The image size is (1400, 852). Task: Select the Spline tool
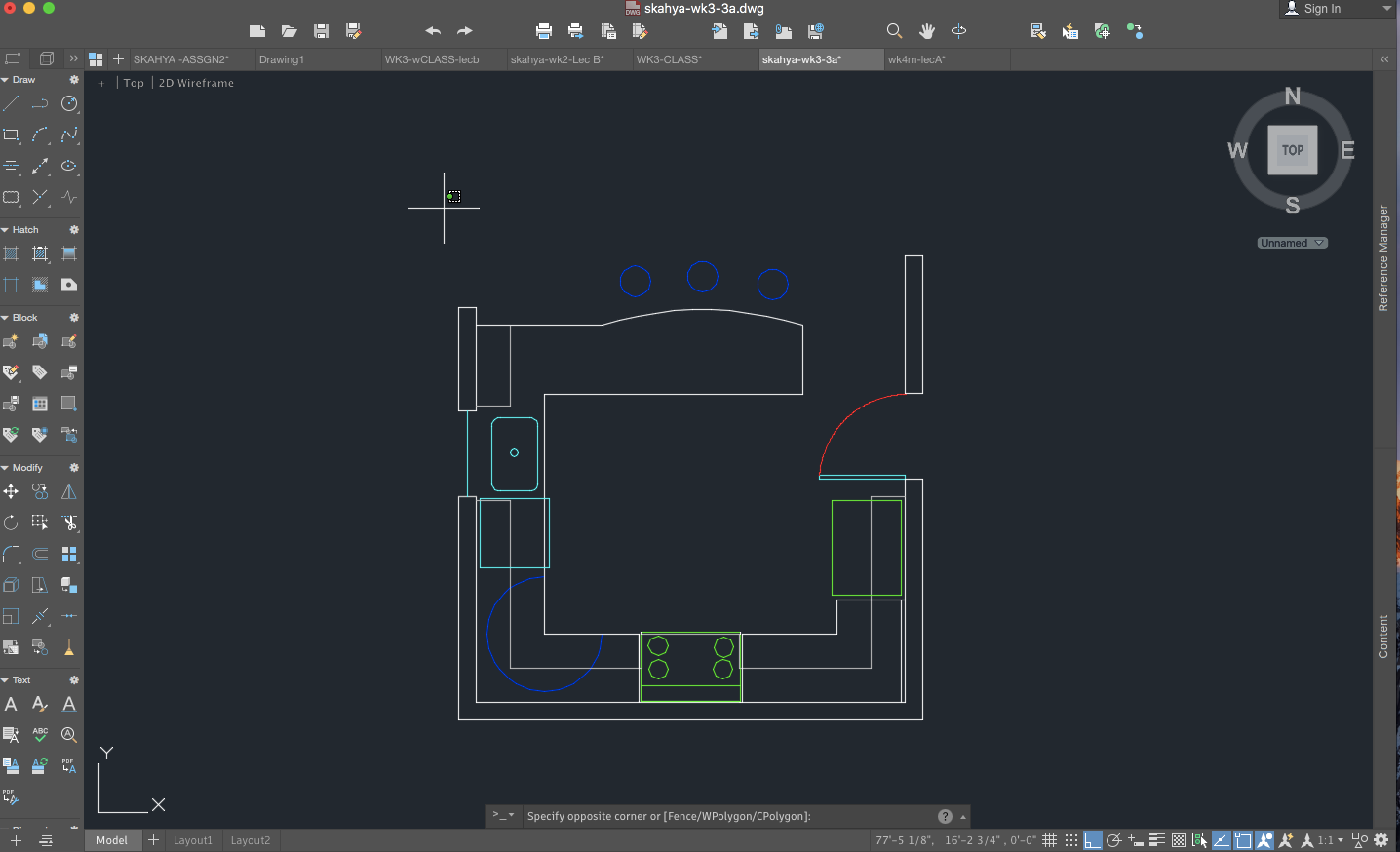pos(69,136)
